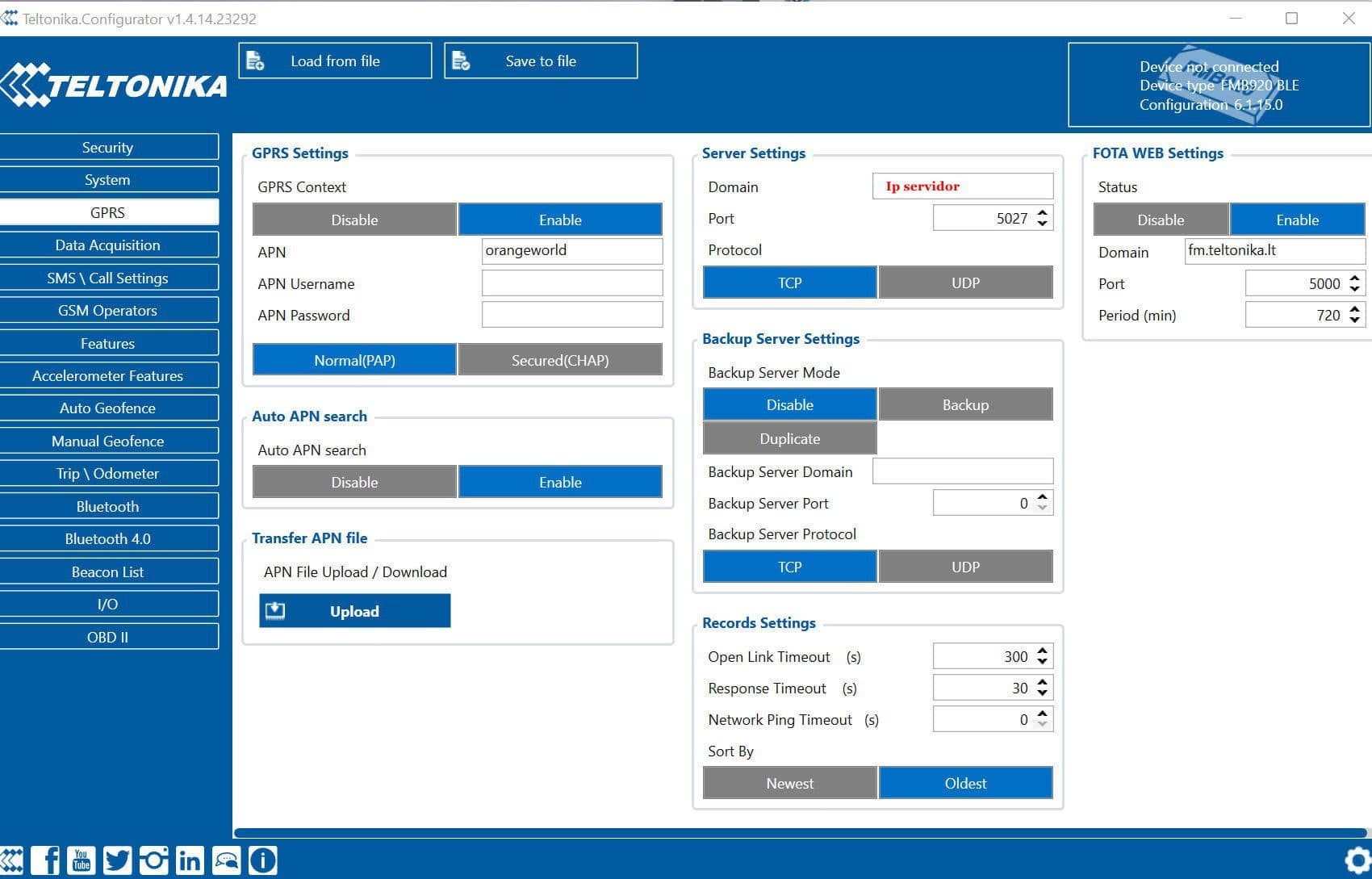Increase the Backup Server Port value
This screenshot has width=1372, height=879.
1043,497
